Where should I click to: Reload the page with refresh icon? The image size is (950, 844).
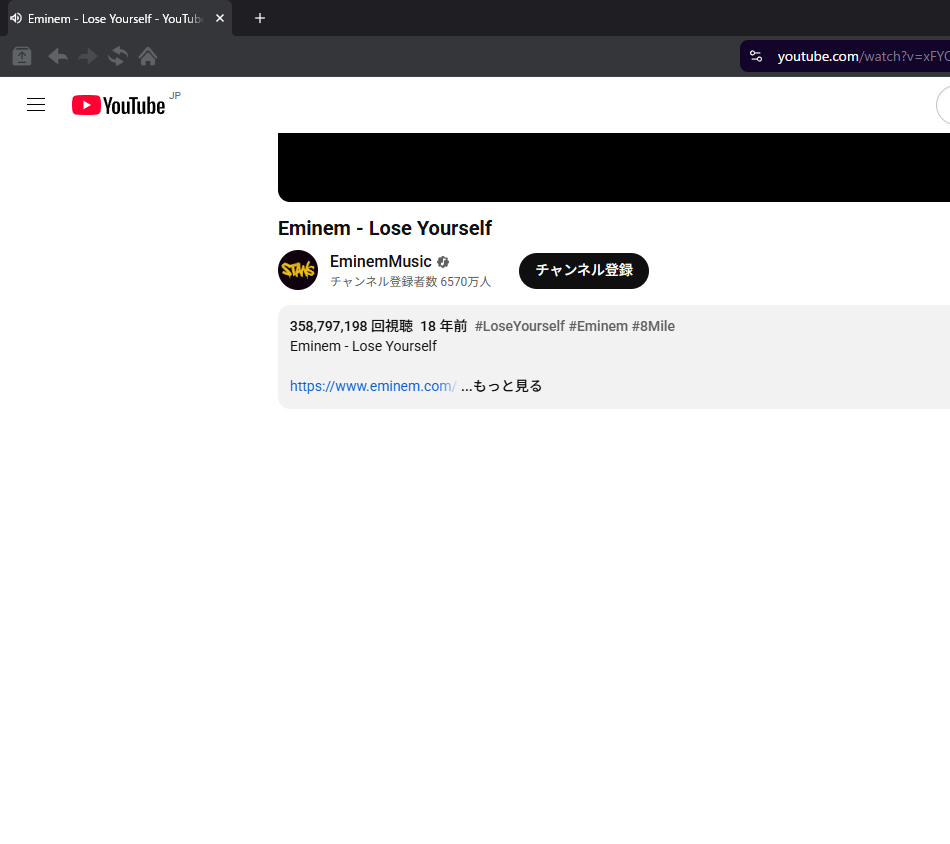pos(118,56)
